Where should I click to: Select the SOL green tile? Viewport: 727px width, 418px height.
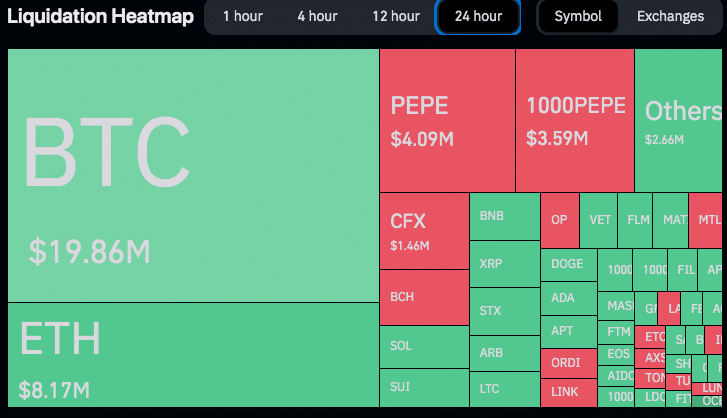[424, 346]
